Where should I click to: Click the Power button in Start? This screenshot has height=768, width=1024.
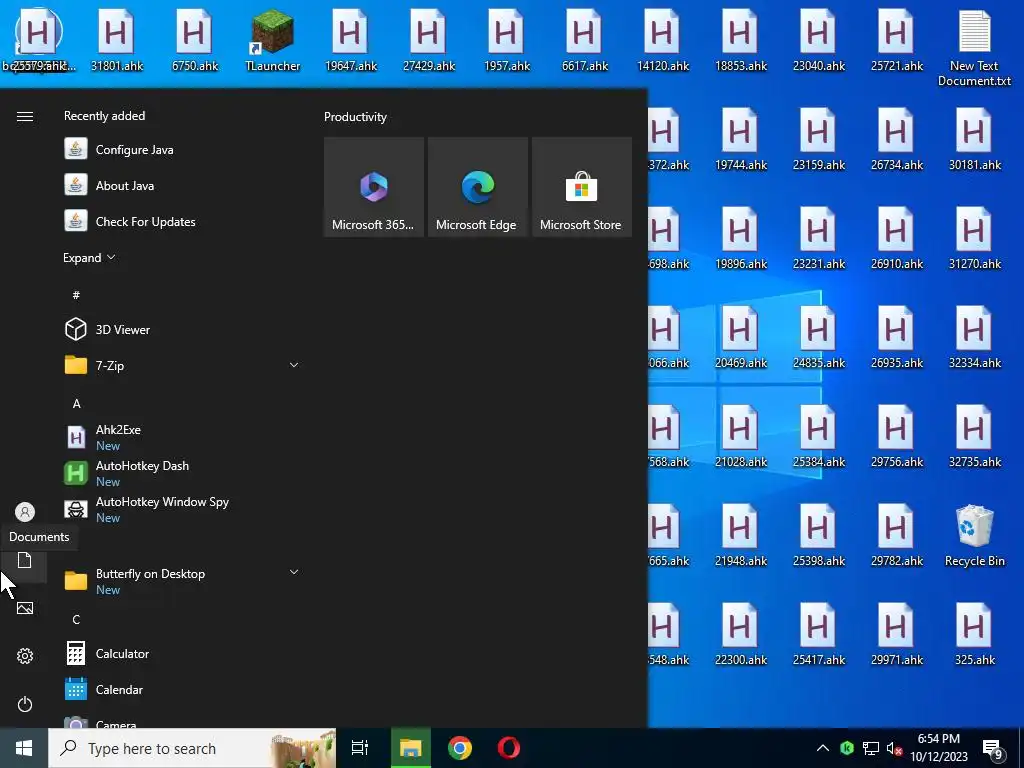tap(25, 704)
